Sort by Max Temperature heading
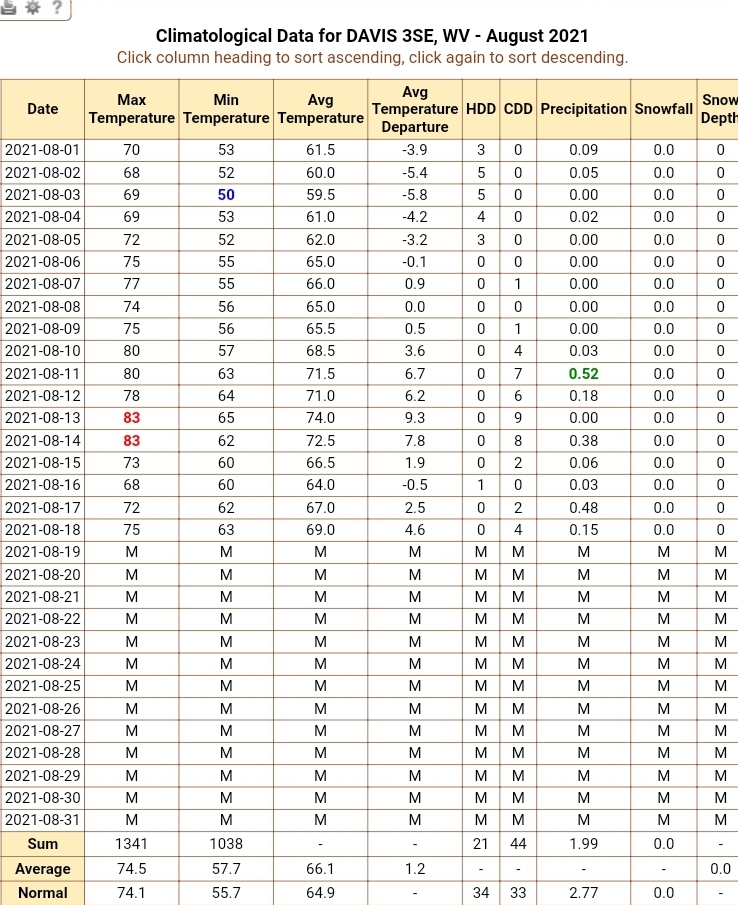The image size is (738, 905). click(132, 109)
